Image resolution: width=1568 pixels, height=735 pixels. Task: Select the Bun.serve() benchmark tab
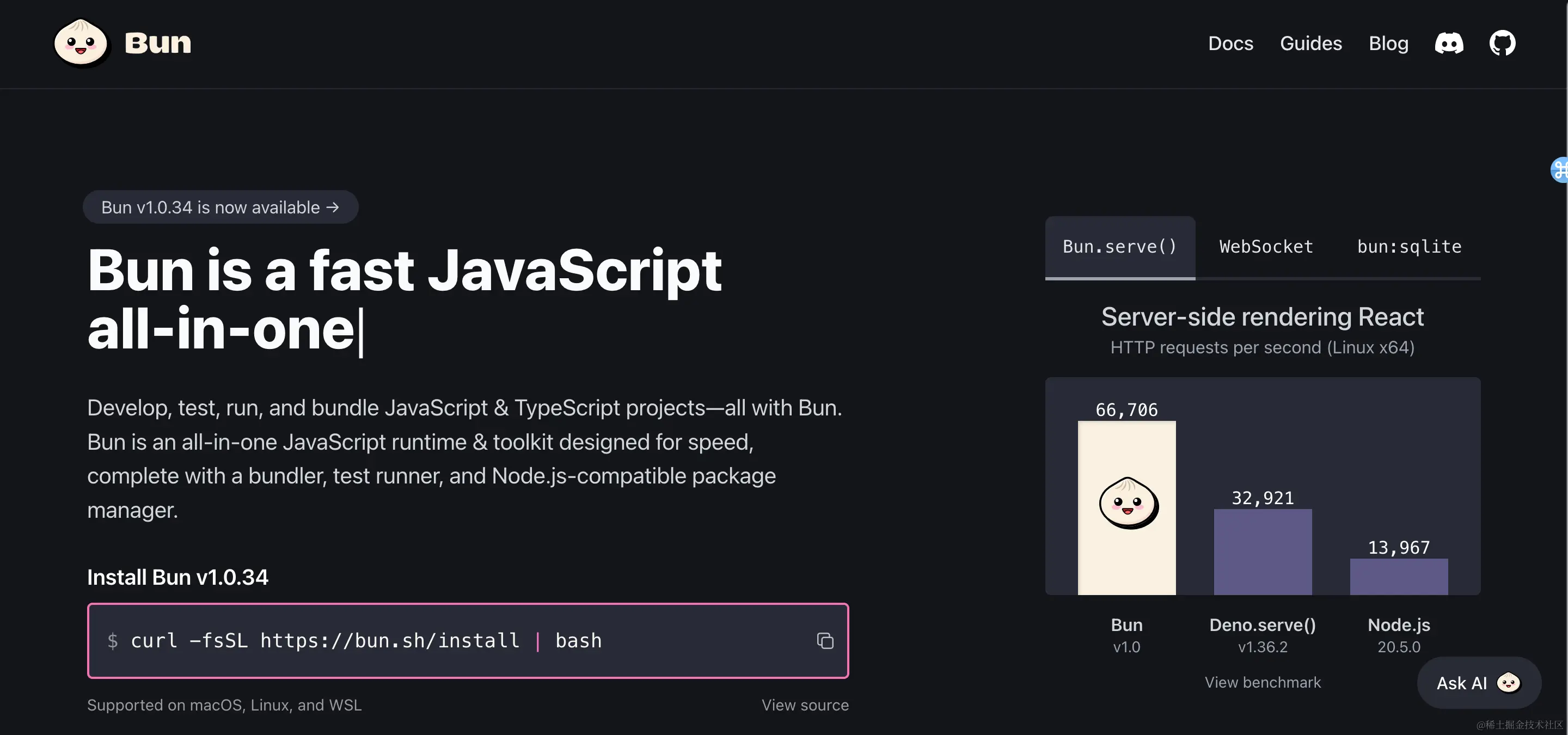(x=1120, y=247)
